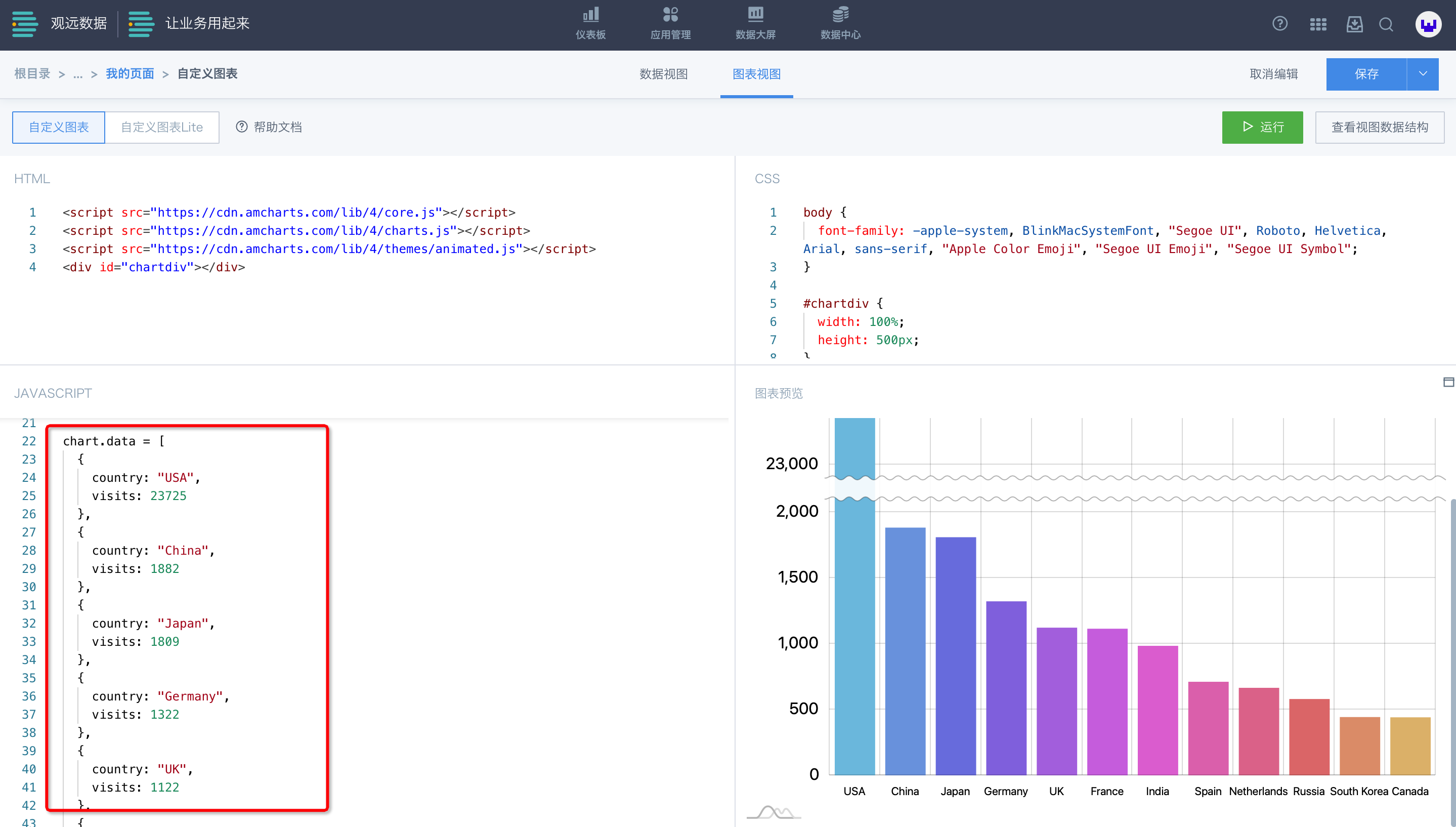Click the help question-mark icon in header
Viewport: 1456px width, 827px height.
pos(1279,24)
